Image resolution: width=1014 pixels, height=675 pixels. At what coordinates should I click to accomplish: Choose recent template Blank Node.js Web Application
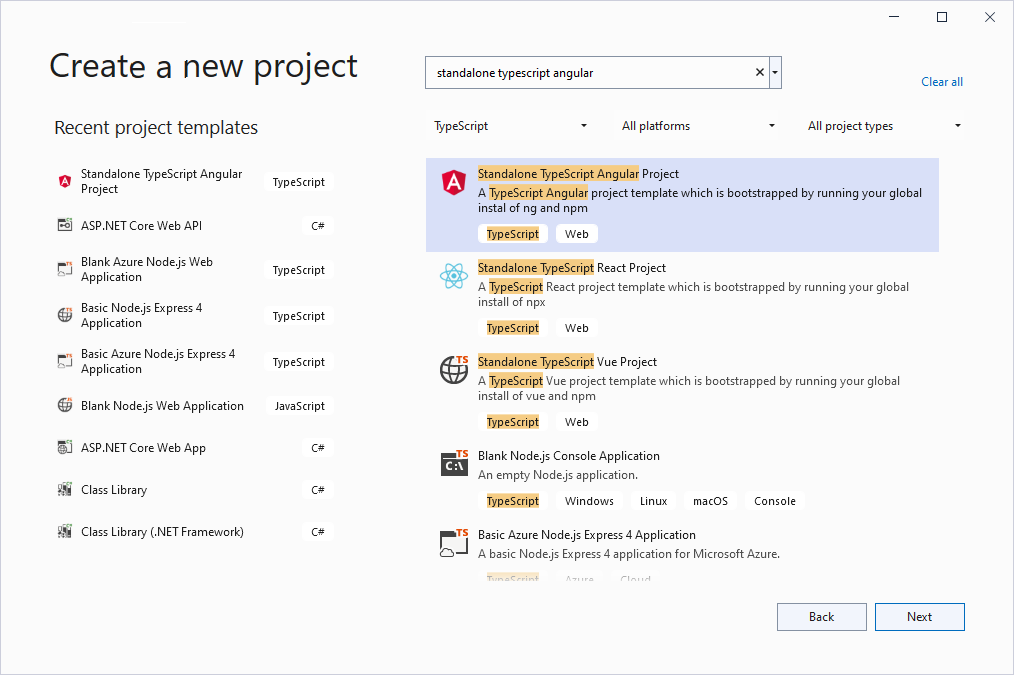[194, 406]
